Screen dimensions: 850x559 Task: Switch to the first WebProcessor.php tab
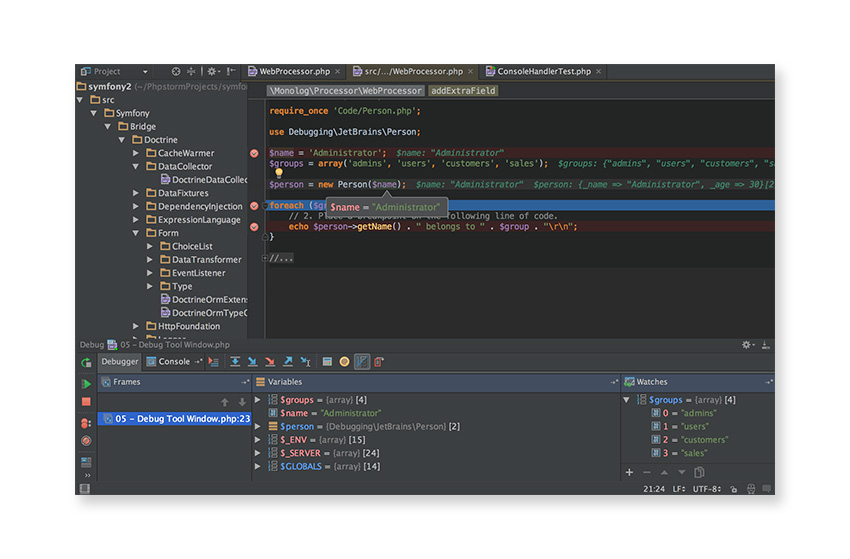pos(294,72)
